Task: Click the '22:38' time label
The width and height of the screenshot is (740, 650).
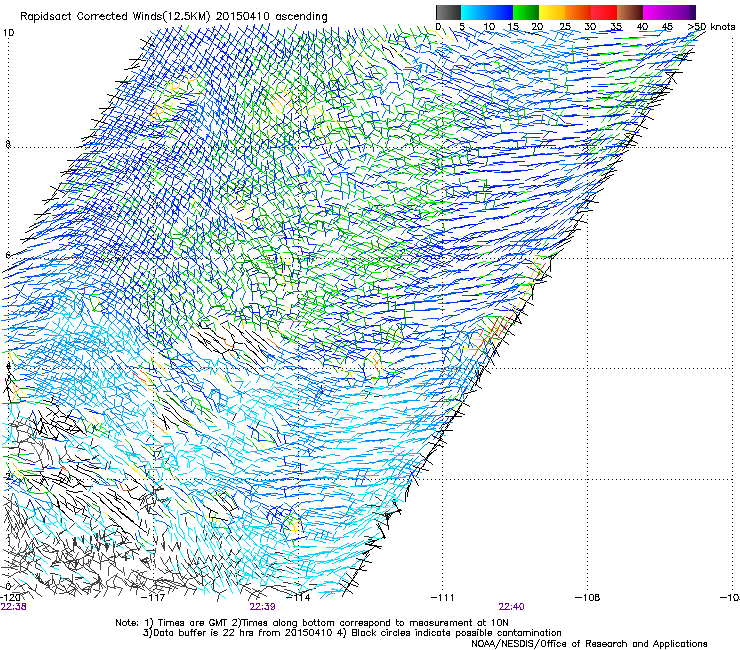Action: (14, 607)
